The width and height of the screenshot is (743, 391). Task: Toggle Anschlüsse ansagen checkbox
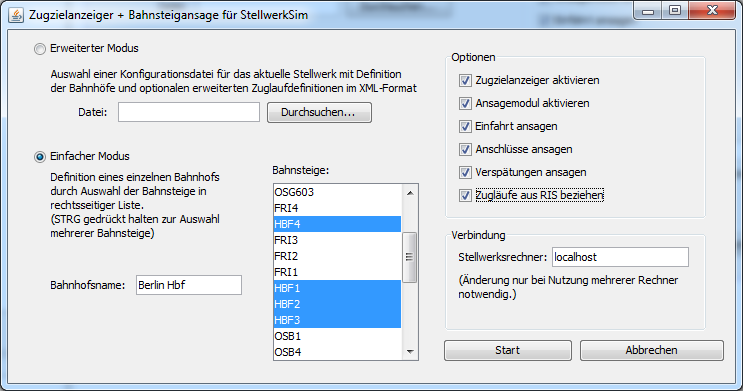pos(465,149)
